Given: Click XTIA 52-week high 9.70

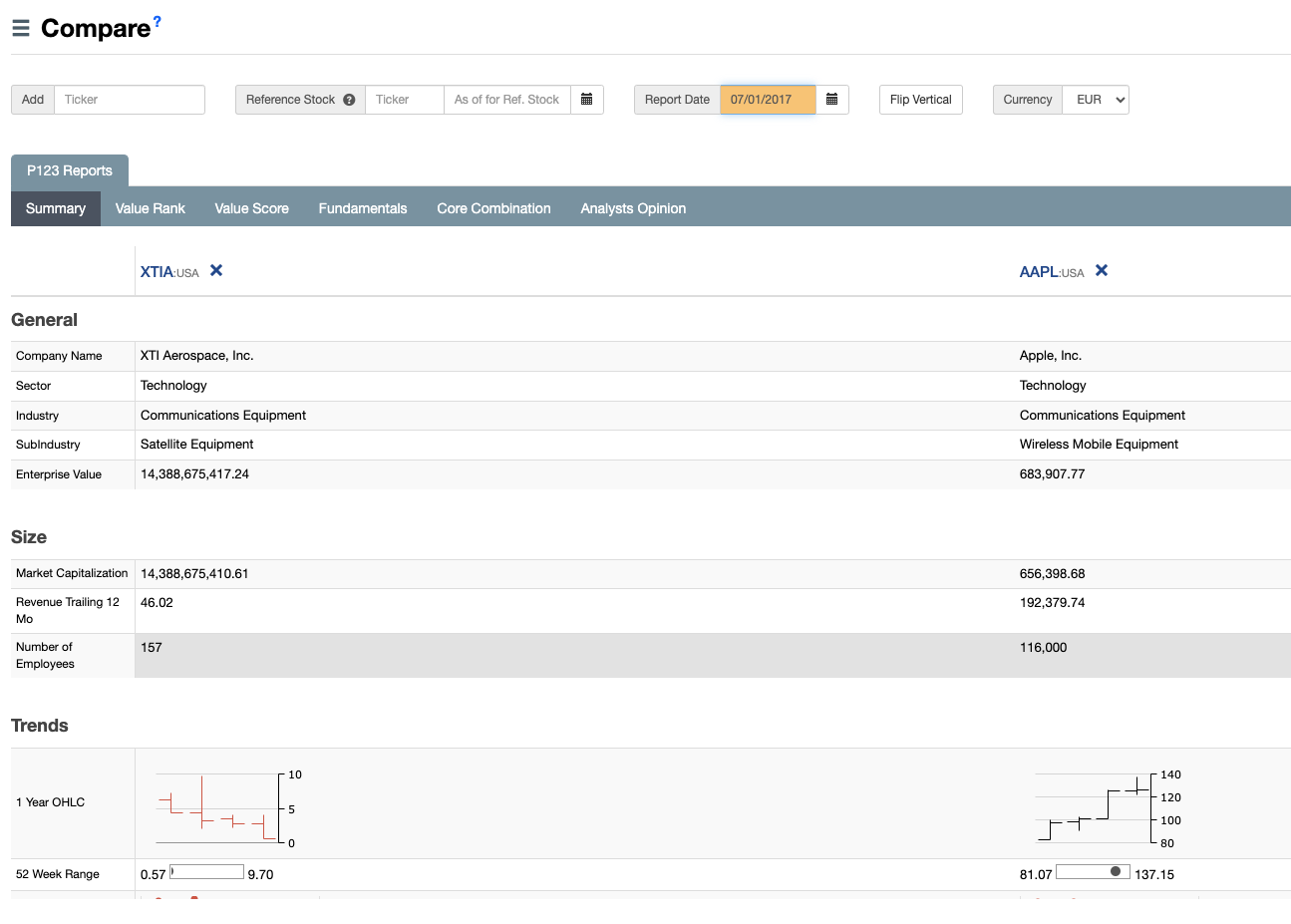Looking at the screenshot, I should tap(260, 875).
